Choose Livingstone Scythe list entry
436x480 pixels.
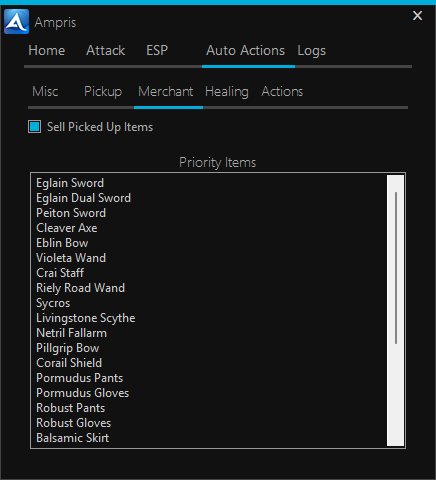(x=86, y=318)
